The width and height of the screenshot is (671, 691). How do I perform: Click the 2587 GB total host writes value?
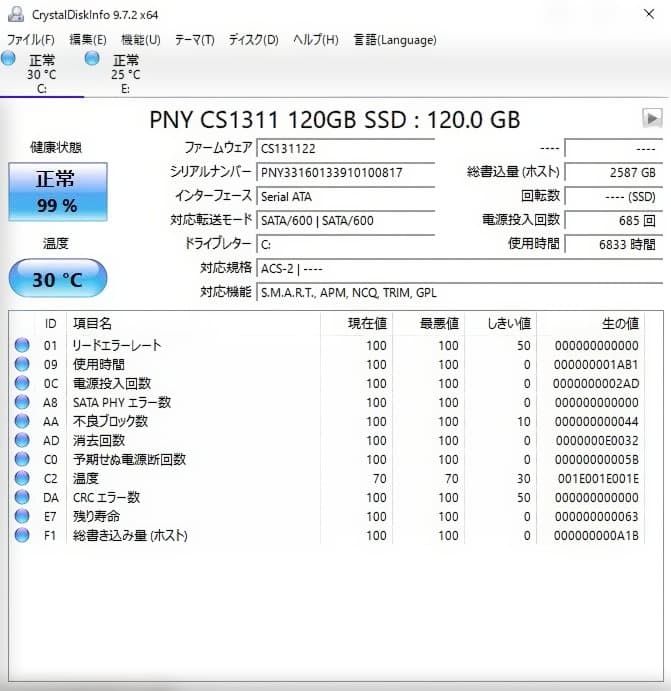(x=614, y=172)
